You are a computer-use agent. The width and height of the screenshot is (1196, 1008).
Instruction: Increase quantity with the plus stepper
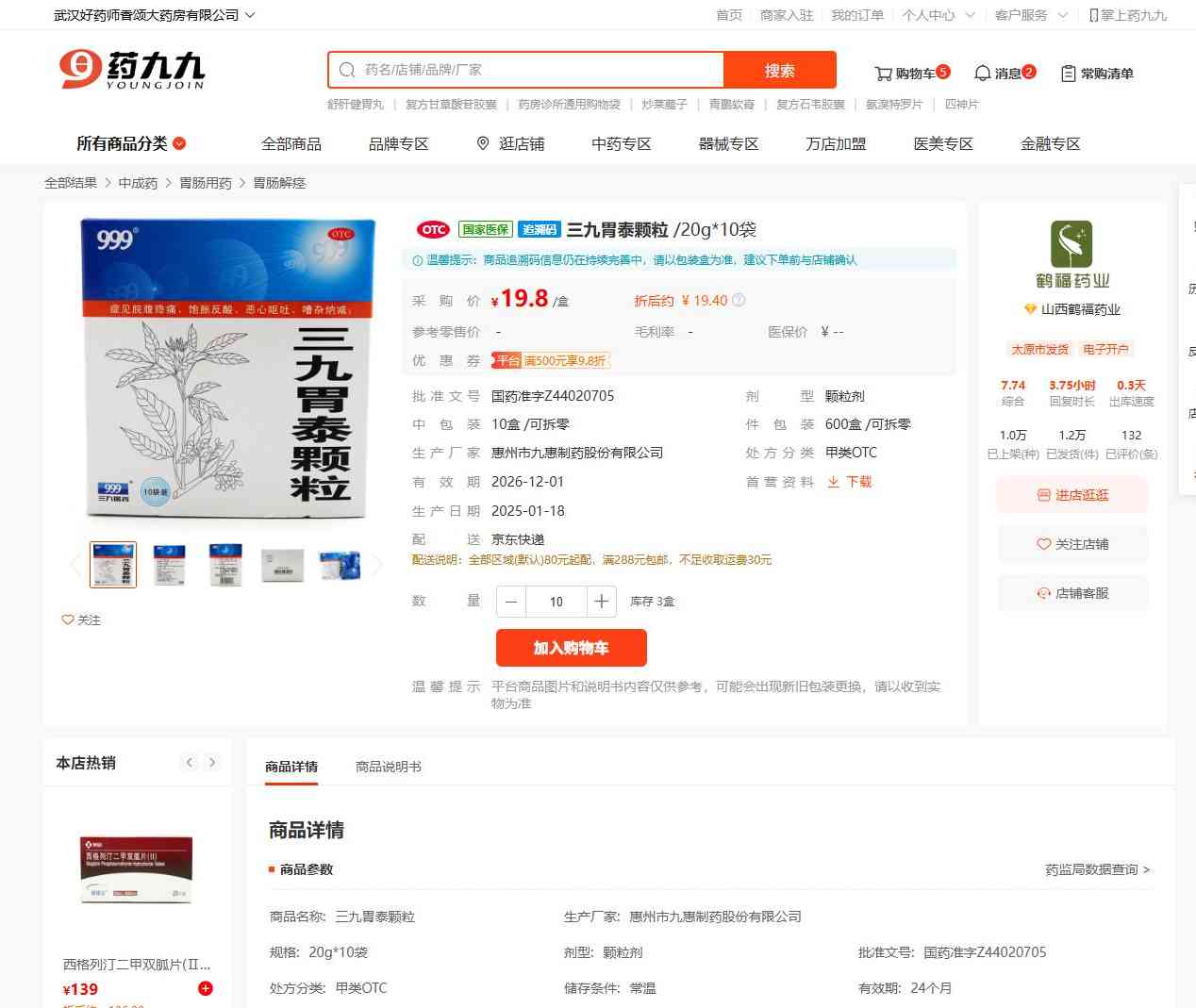601,602
